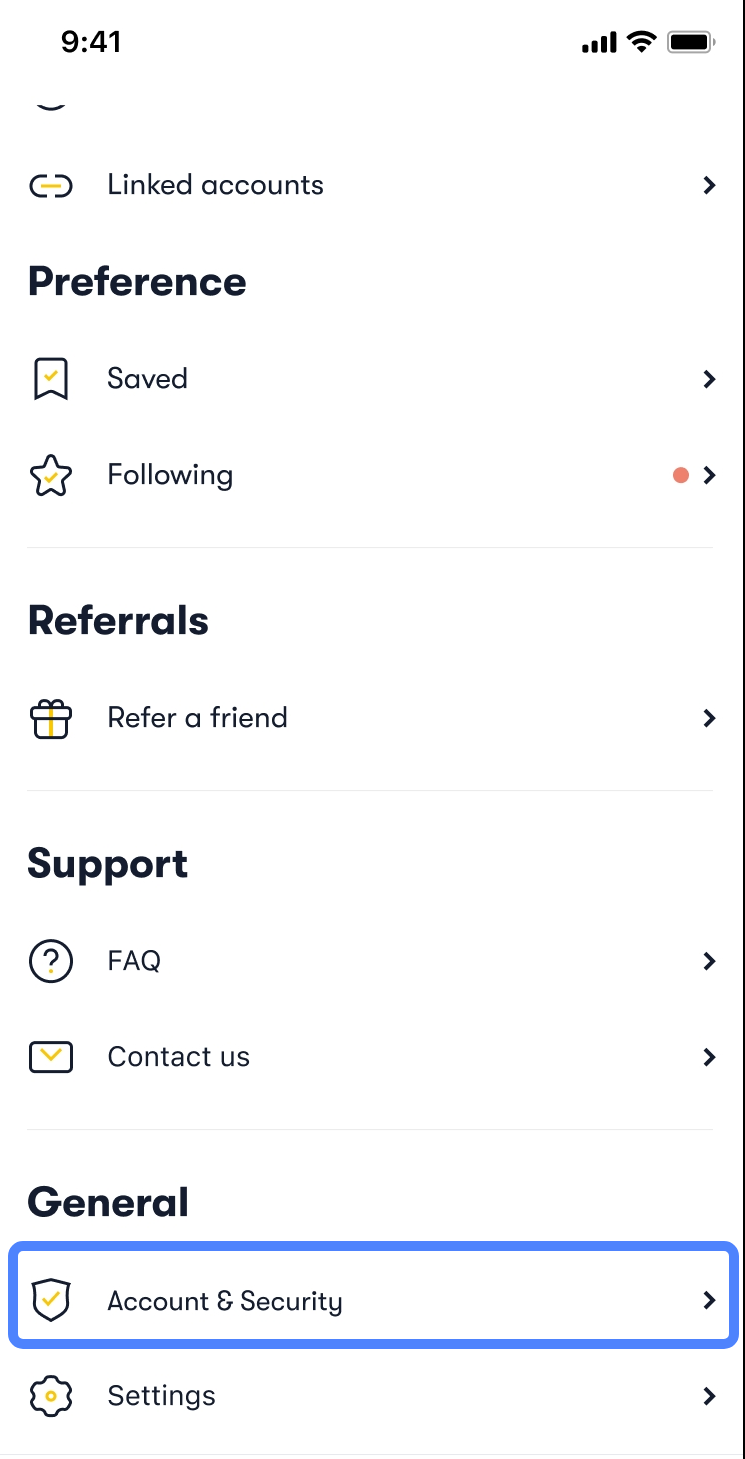Tap the Saved bookmark icon
The height and width of the screenshot is (1459, 745).
[x=50, y=380]
